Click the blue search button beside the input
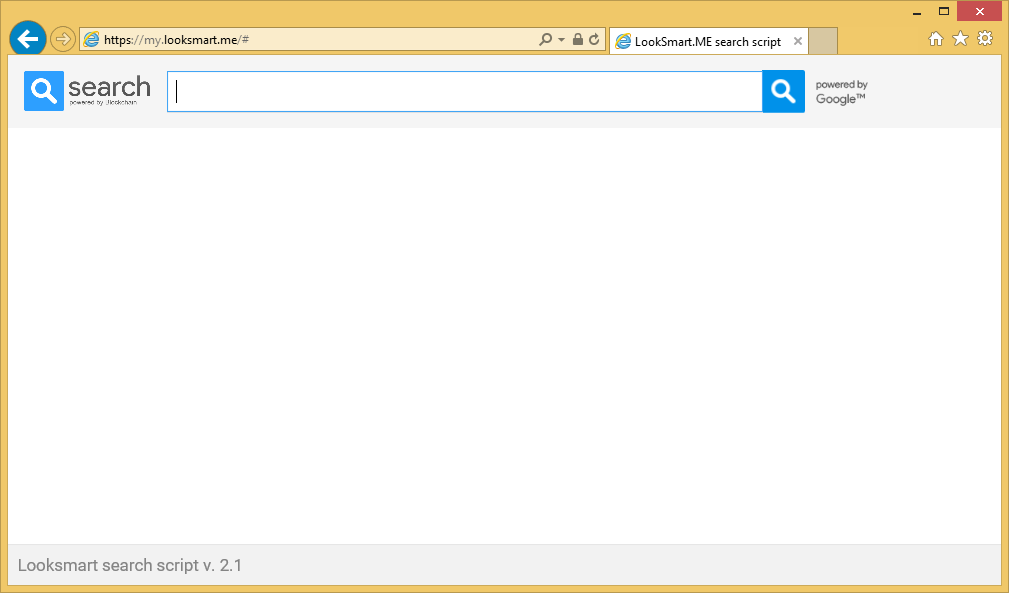Screen dimensions: 1009x593 tap(783, 92)
